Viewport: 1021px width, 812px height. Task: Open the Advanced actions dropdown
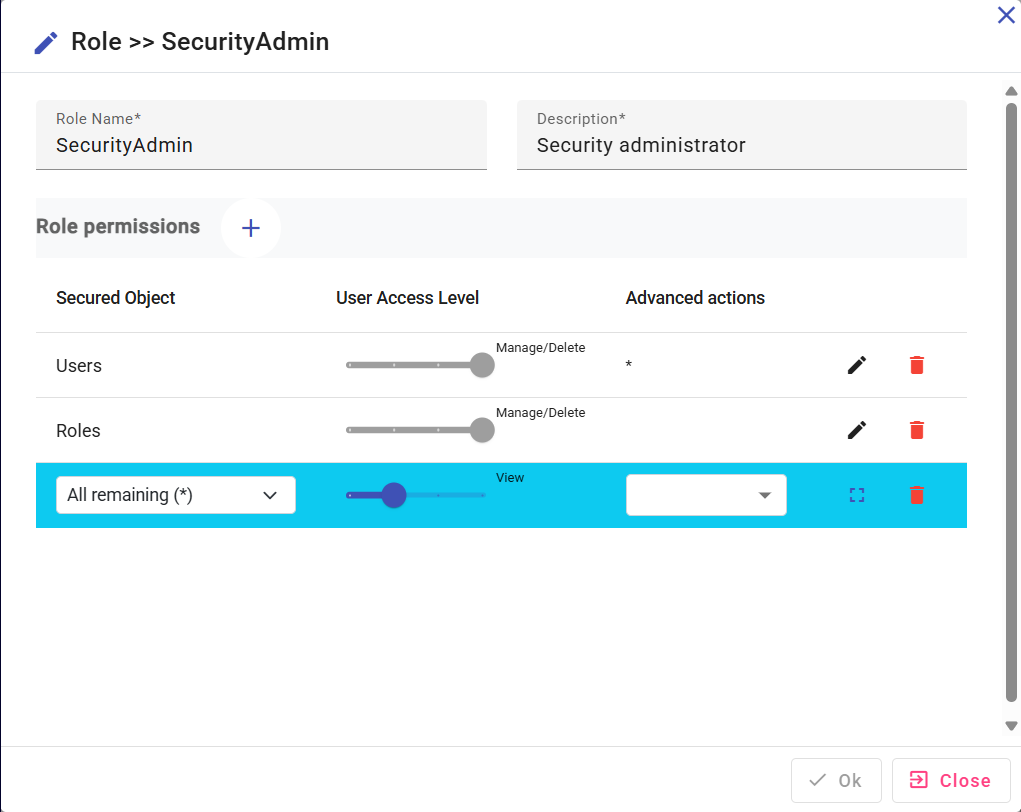click(x=706, y=495)
